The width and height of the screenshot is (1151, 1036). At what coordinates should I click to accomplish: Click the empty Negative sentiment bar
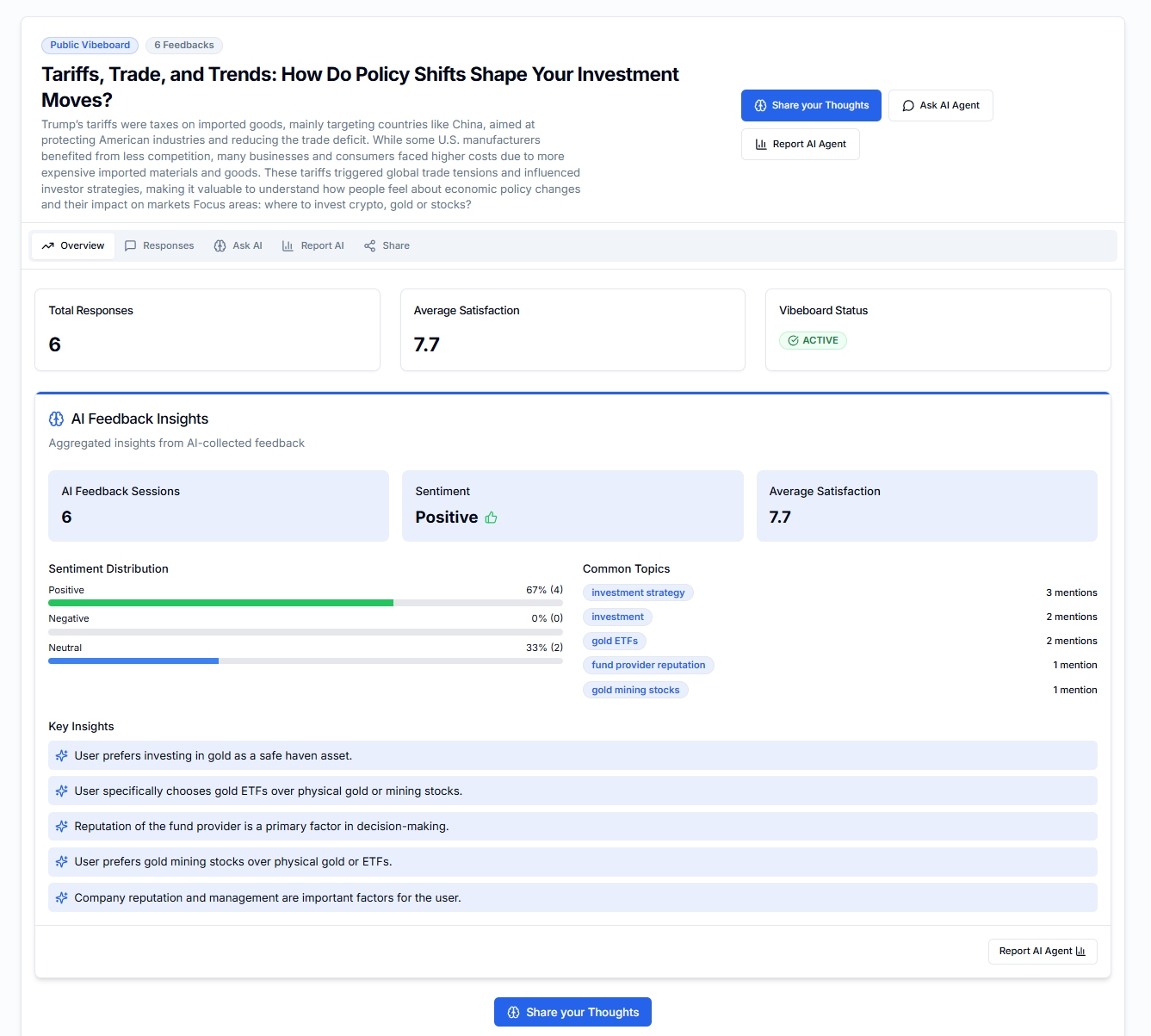[306, 632]
